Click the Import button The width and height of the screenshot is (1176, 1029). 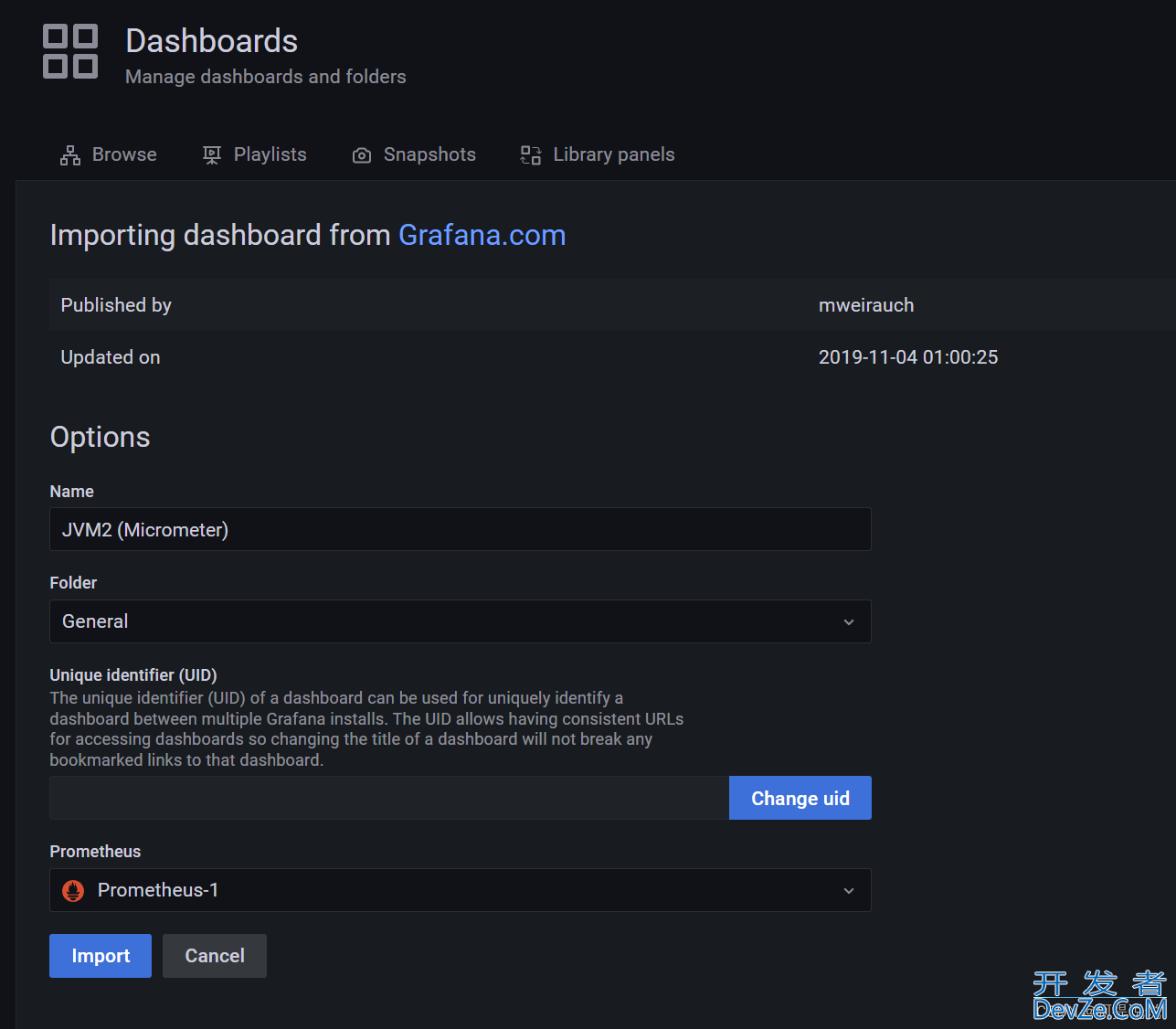(x=101, y=956)
